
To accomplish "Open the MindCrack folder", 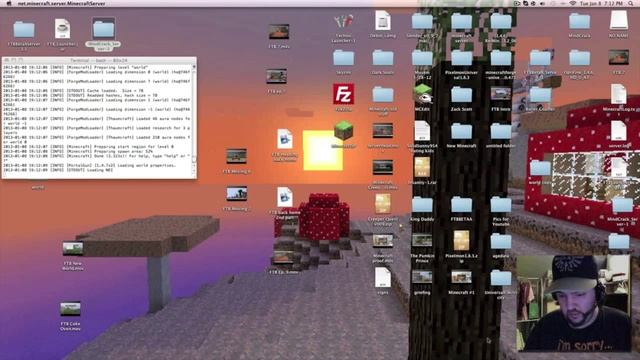I will (579, 21).
